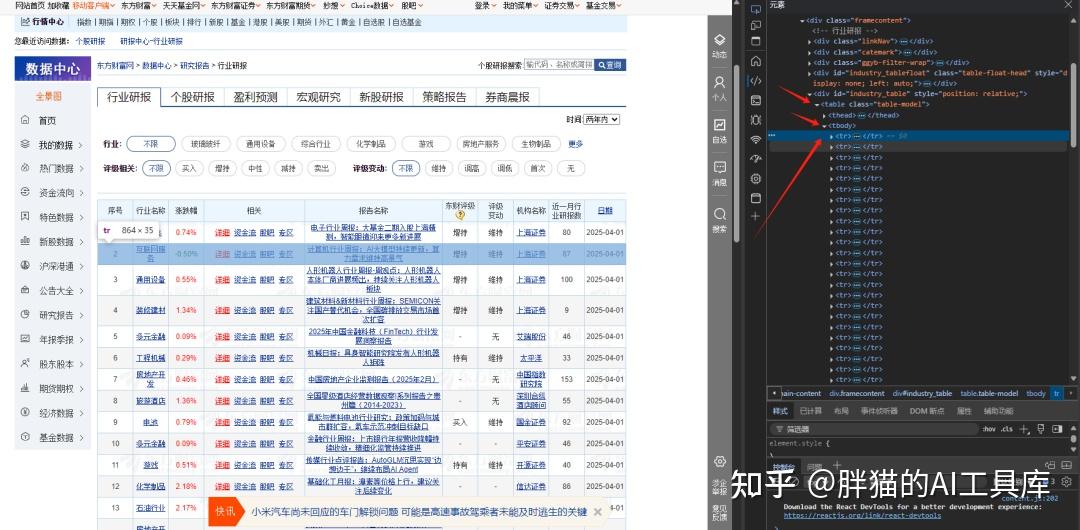Viewport: 1080px width, 530px height.
Task: Open the 自选 chart icon in sidebar
Action: [719, 129]
